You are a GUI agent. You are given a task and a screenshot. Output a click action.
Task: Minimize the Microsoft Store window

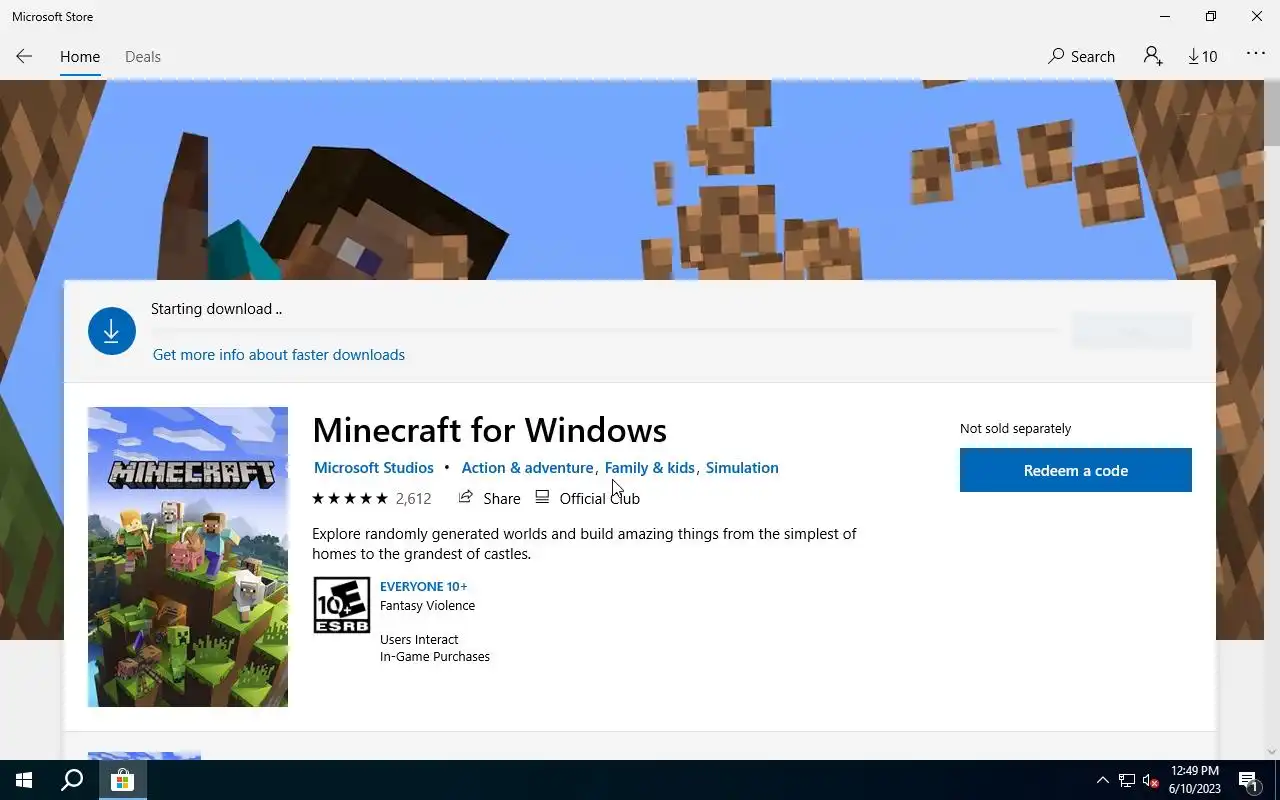tap(1165, 16)
